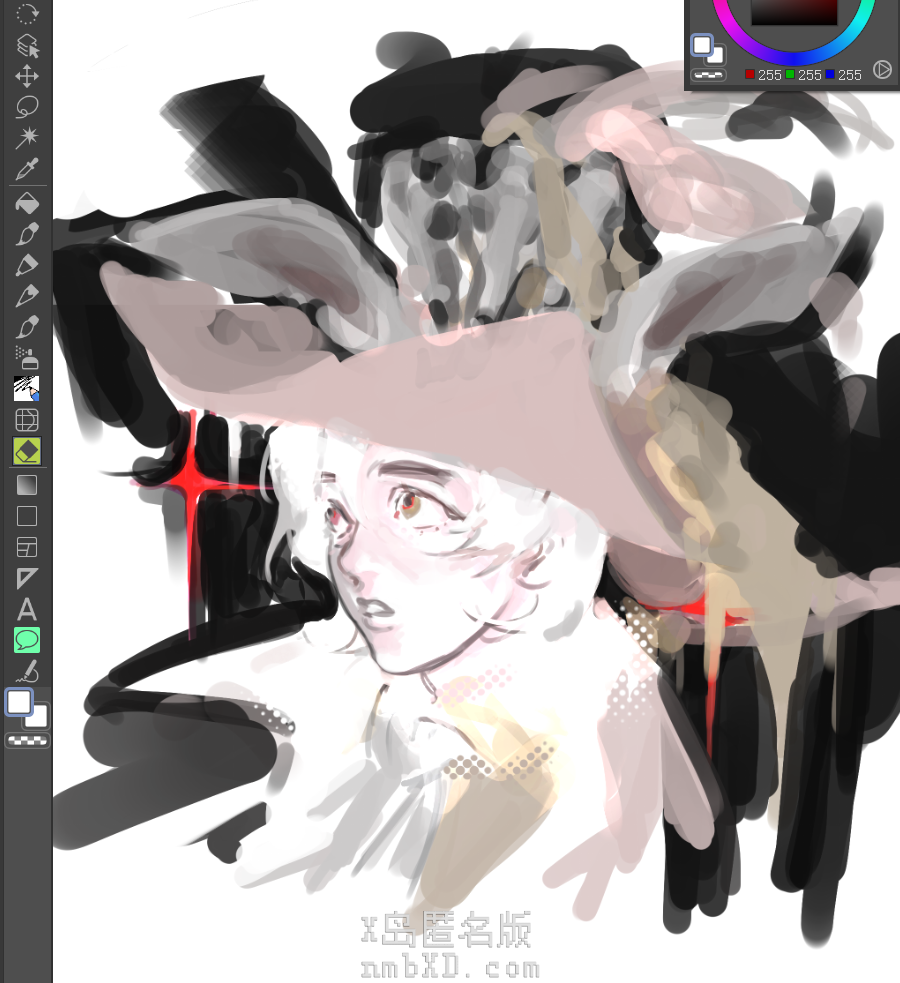Choose the Fill bucket tool
Viewport: 900px width, 983px height.
(27, 203)
